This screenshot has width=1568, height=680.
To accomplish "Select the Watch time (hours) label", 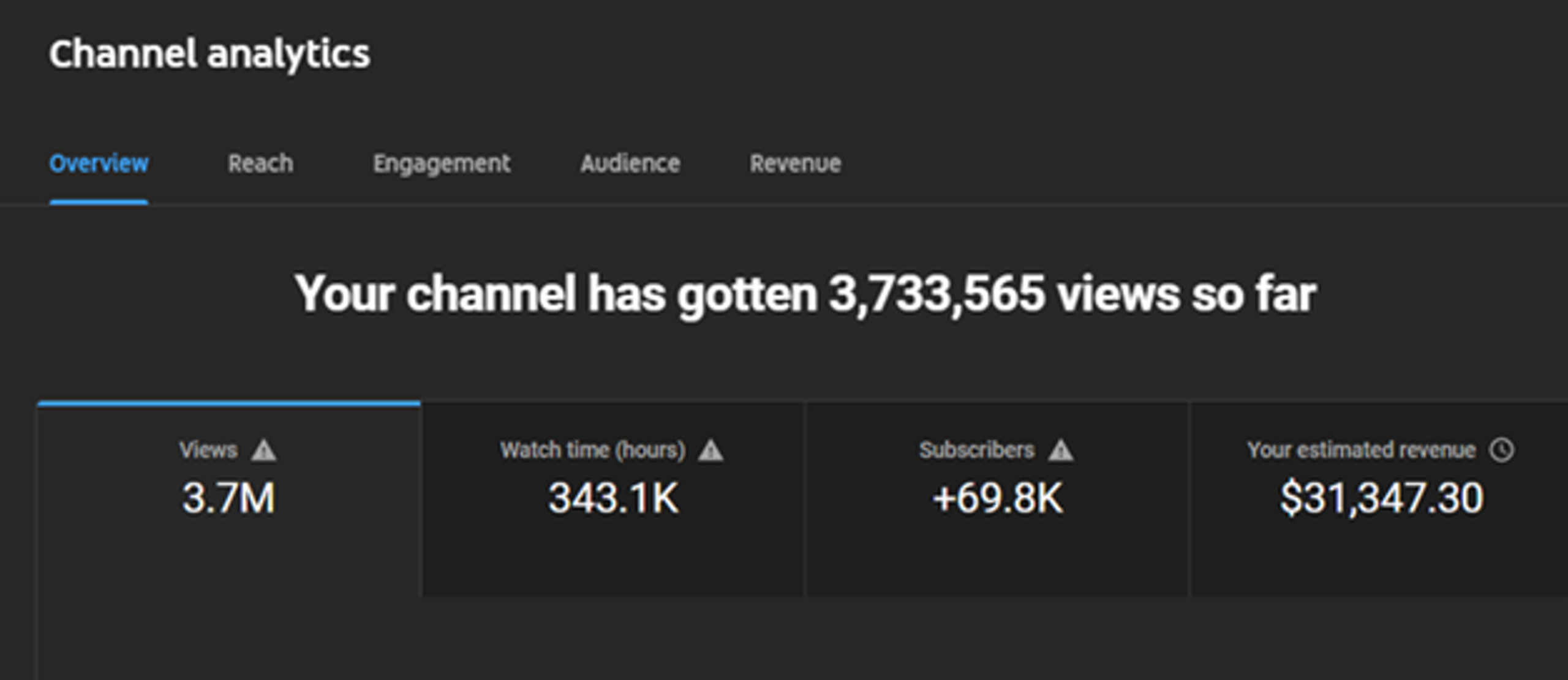I will pos(593,450).
